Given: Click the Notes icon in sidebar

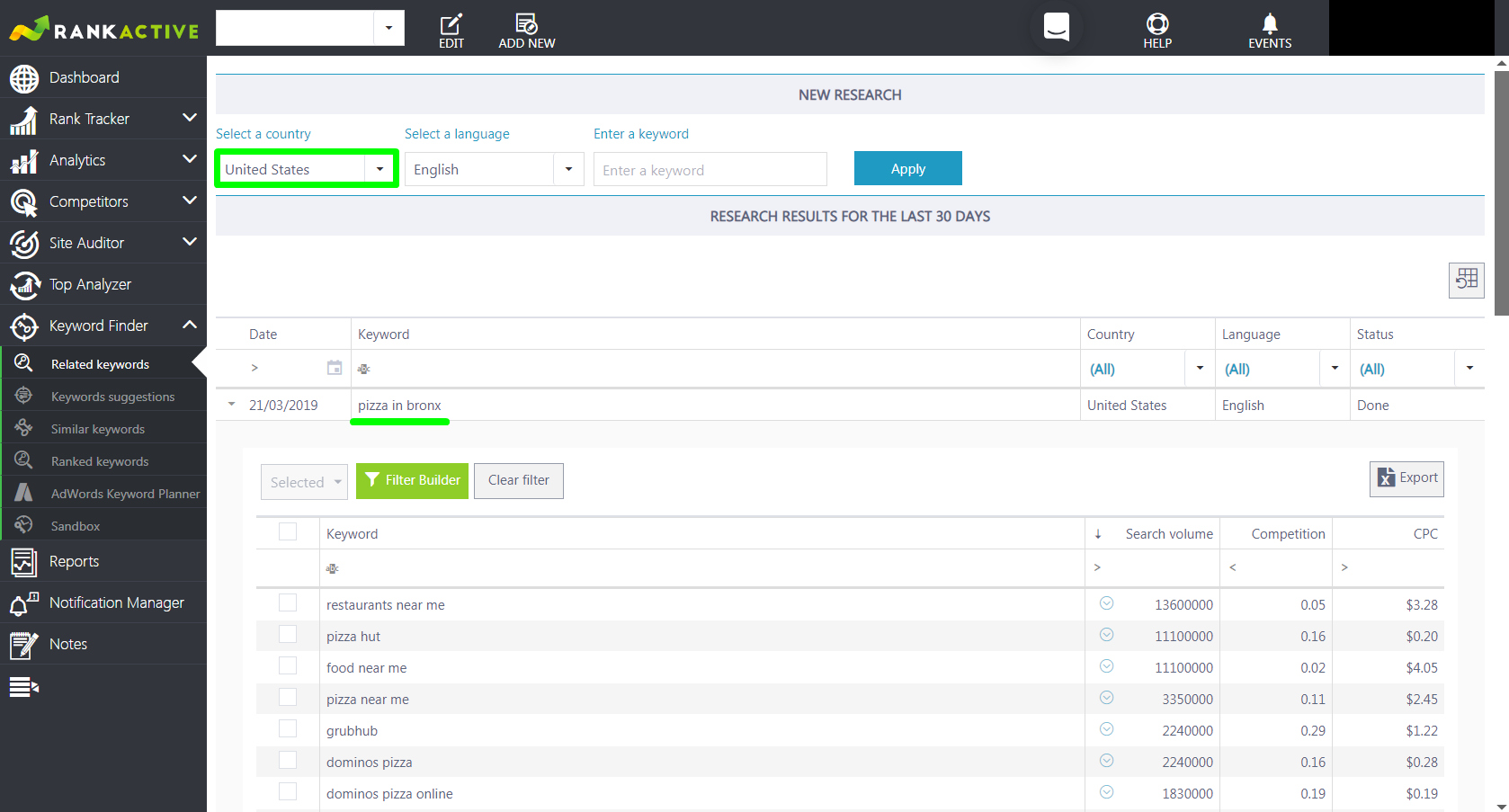Looking at the screenshot, I should [x=24, y=645].
